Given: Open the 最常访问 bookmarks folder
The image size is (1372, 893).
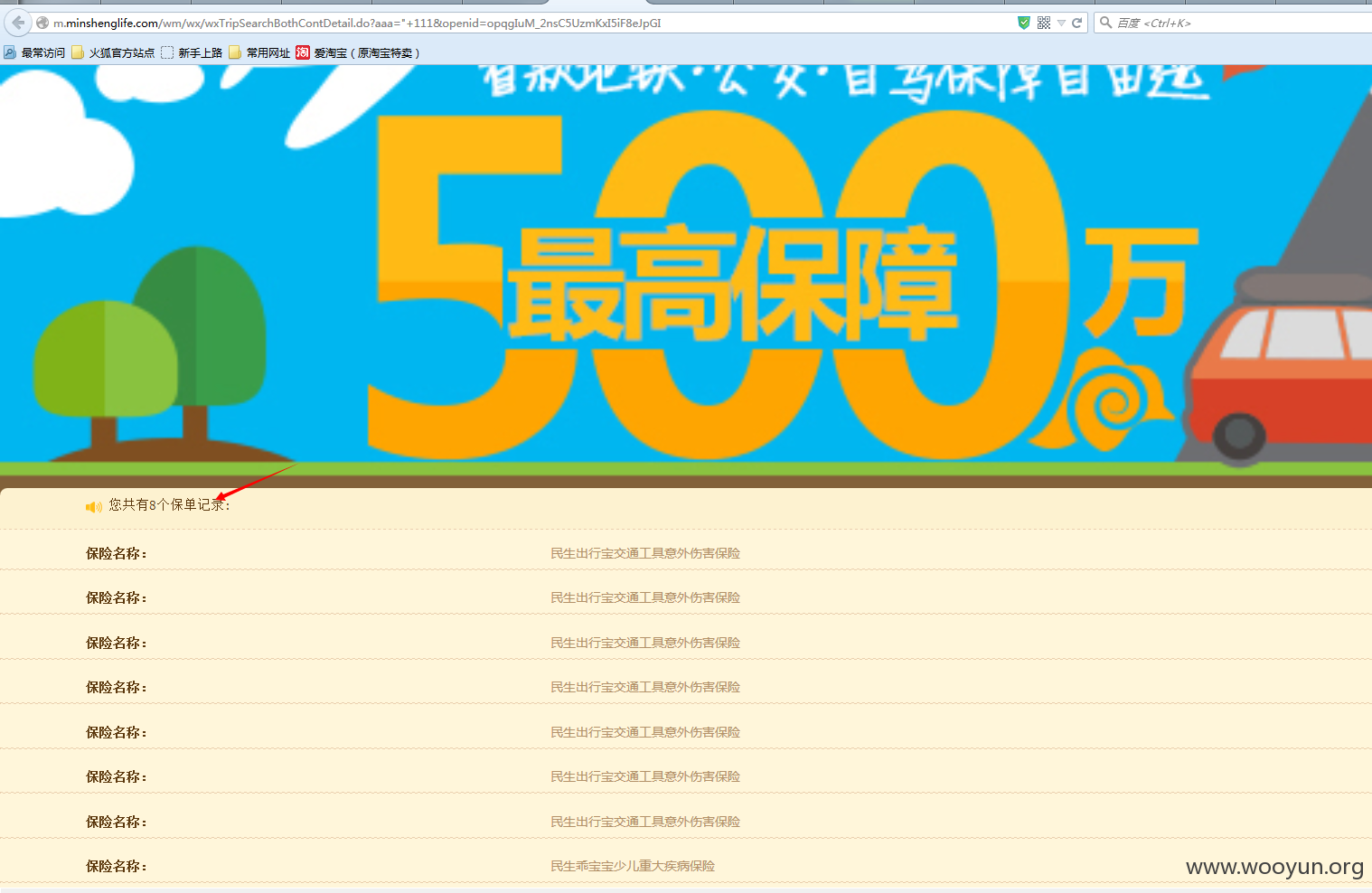Looking at the screenshot, I should point(34,52).
